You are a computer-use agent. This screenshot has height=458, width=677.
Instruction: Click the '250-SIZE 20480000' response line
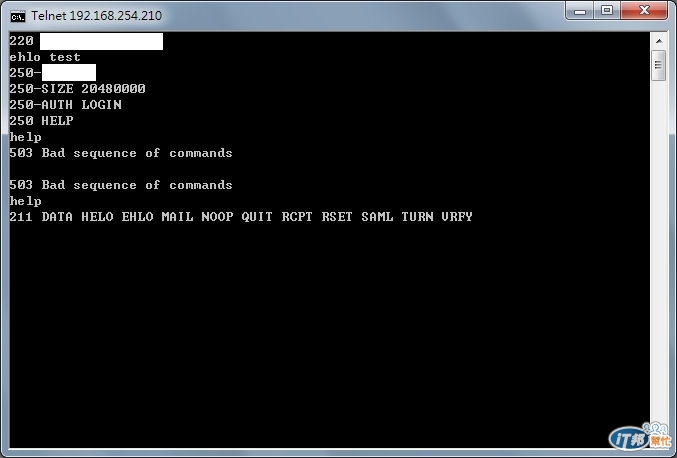77,89
